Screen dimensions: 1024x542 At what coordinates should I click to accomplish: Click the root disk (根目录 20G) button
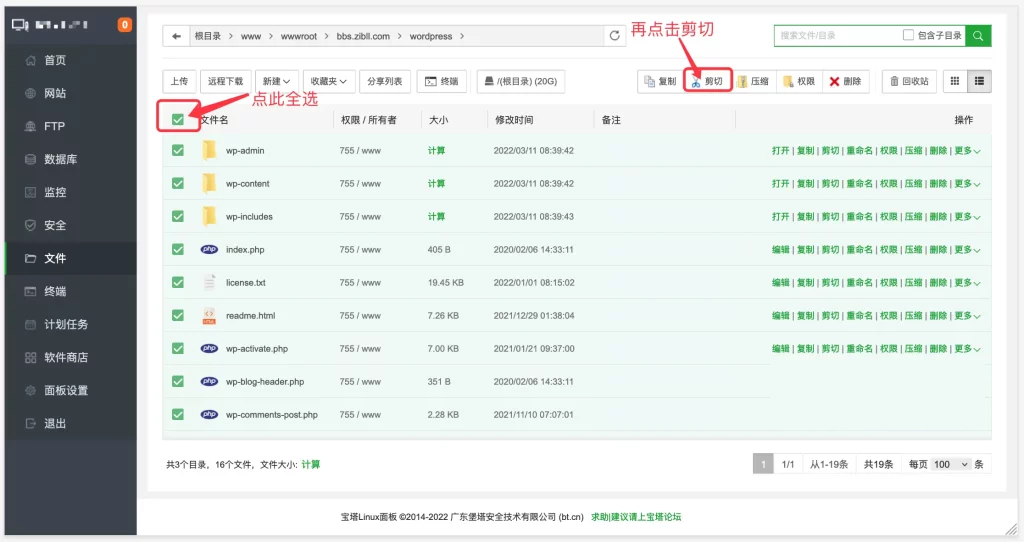pos(520,81)
